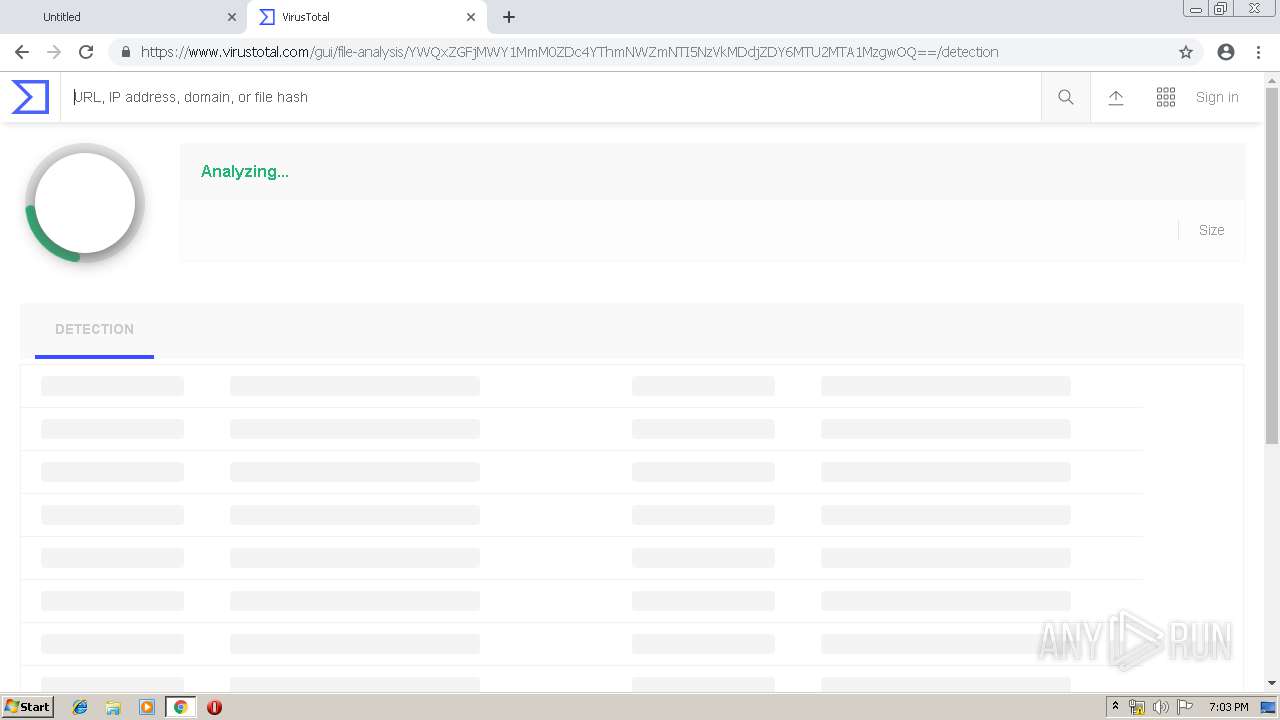Open the taskbar media player icon
The height and width of the screenshot is (720, 1280).
click(x=147, y=707)
